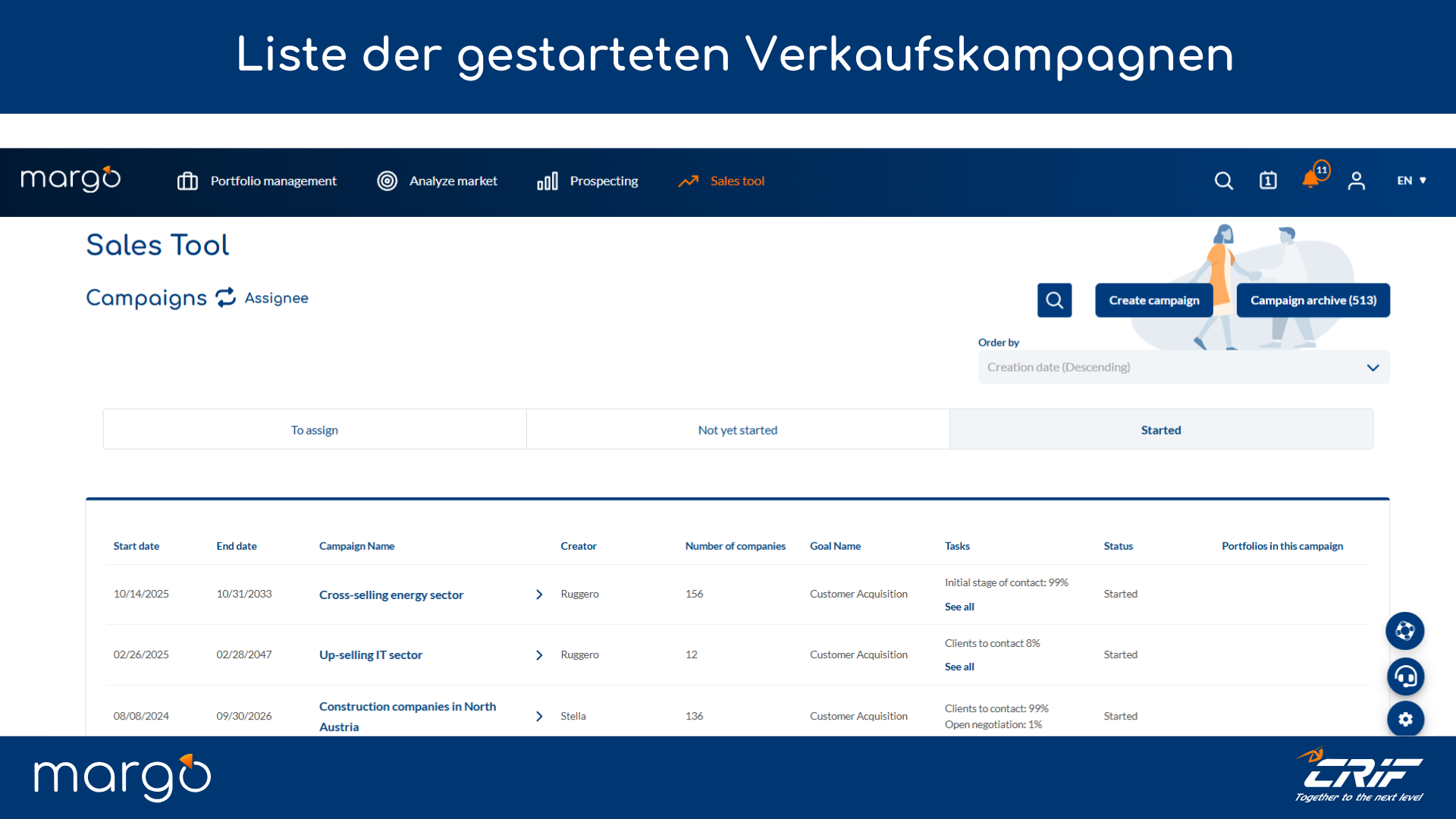
Task: Click Start date column header
Action: coord(136,546)
